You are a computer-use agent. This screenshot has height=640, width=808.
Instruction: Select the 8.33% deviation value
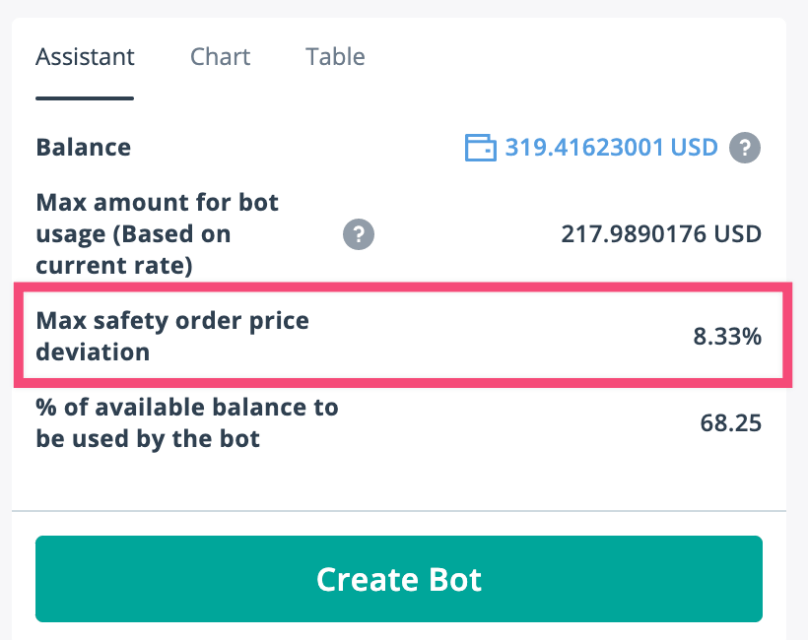[x=729, y=337]
